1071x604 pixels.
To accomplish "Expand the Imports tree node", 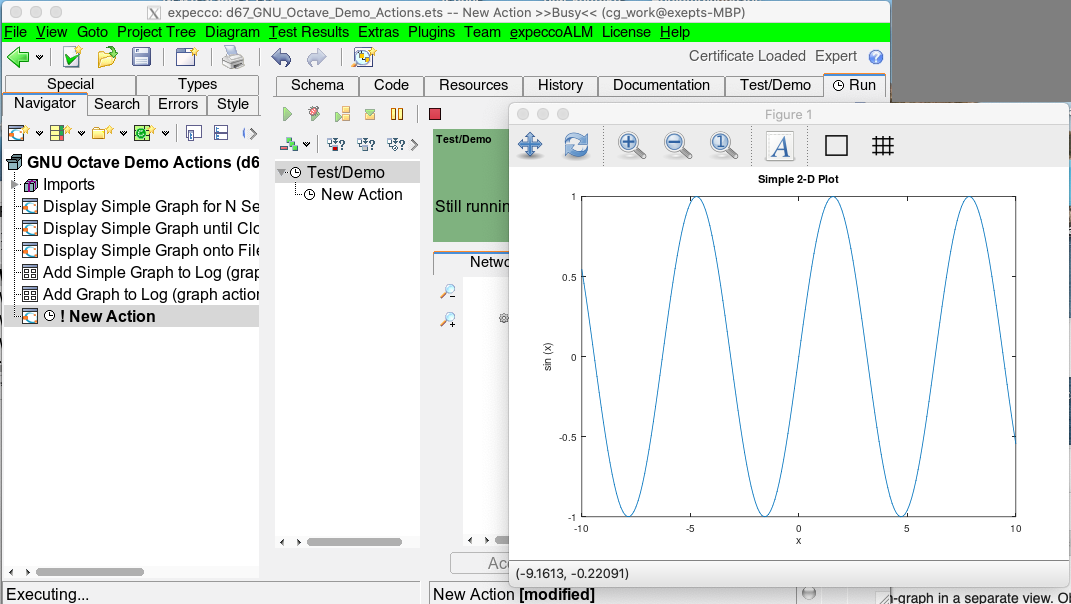I will point(14,185).
